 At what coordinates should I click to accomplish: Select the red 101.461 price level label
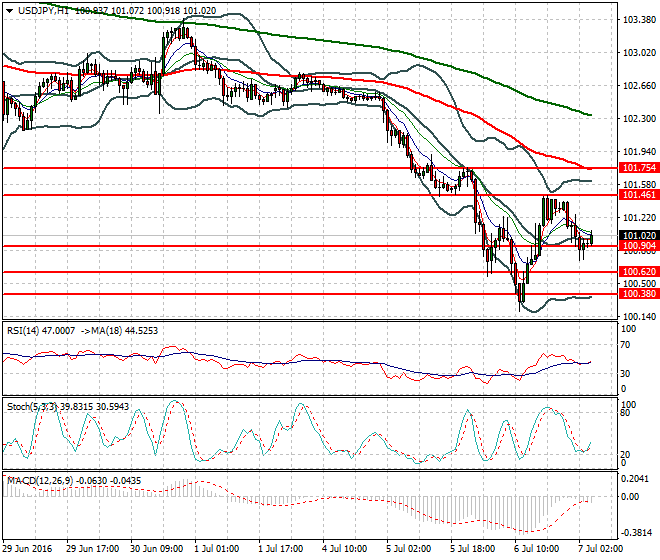tap(639, 195)
